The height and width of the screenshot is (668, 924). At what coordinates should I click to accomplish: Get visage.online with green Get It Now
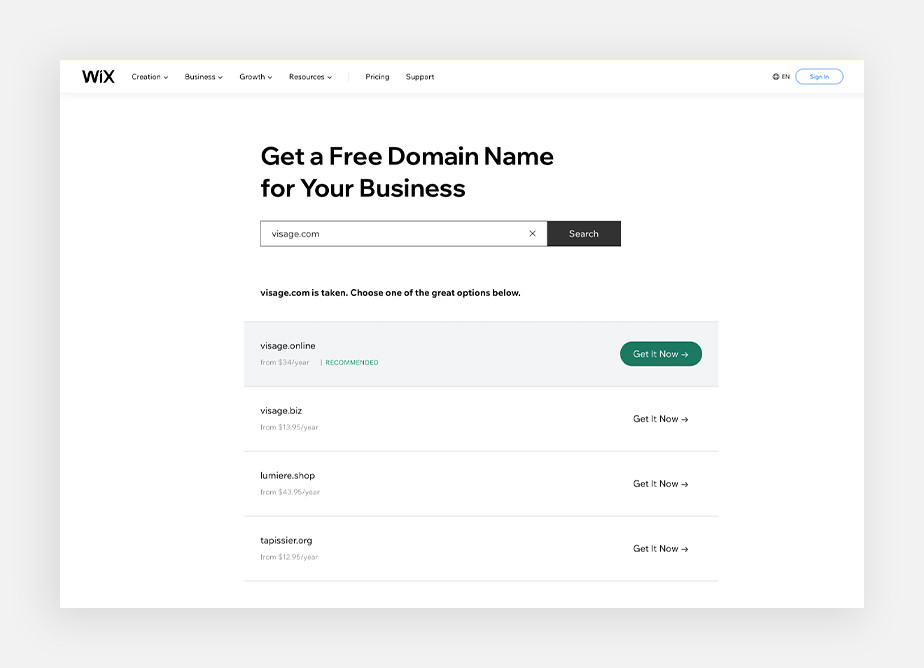(661, 354)
